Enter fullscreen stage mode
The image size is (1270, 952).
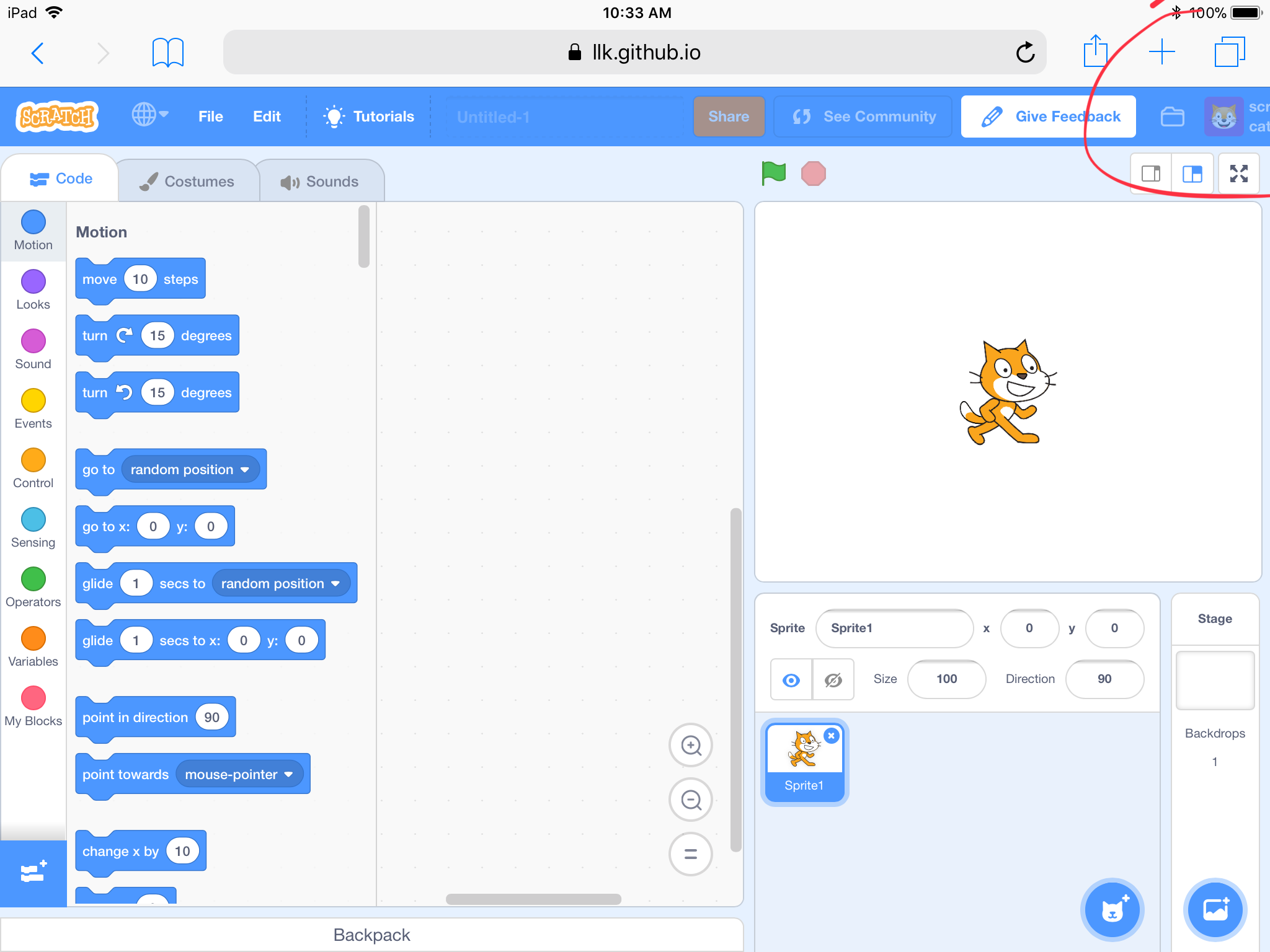1239,174
